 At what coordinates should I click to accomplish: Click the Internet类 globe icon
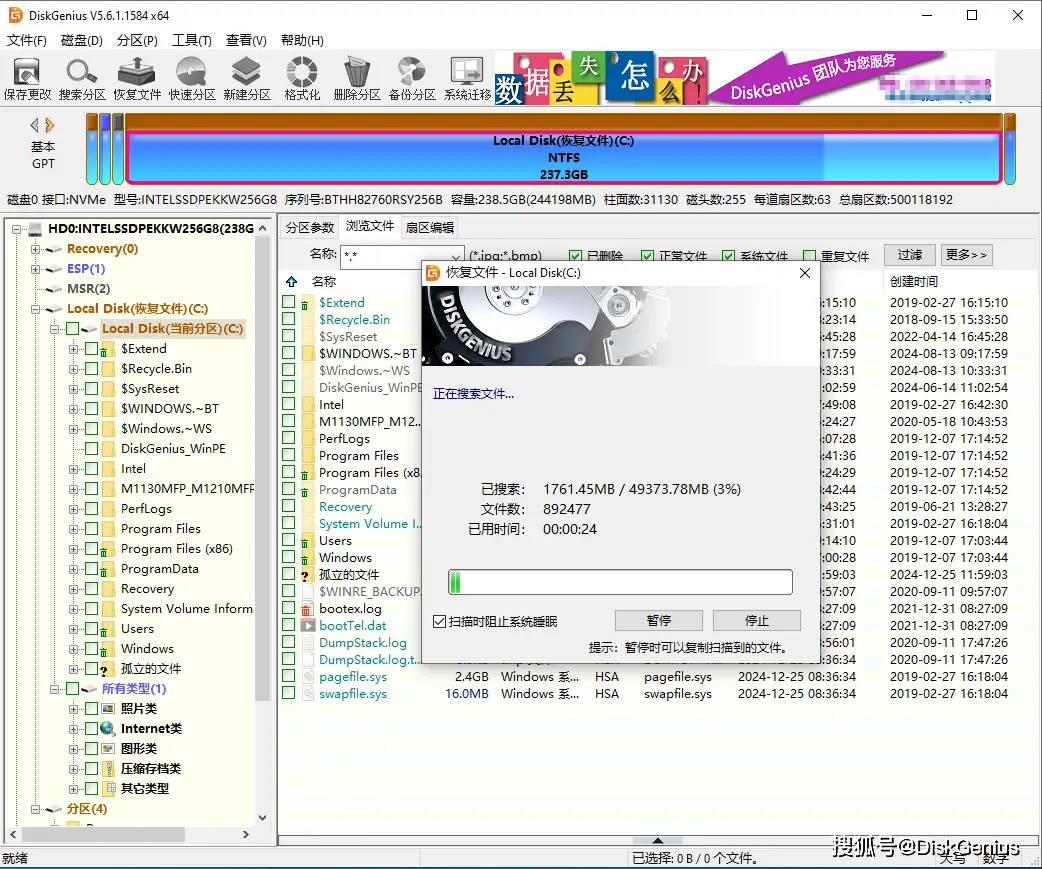[x=108, y=729]
